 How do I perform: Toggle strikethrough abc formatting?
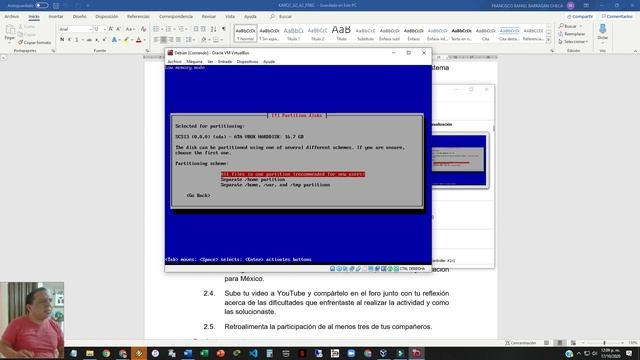click(x=89, y=40)
